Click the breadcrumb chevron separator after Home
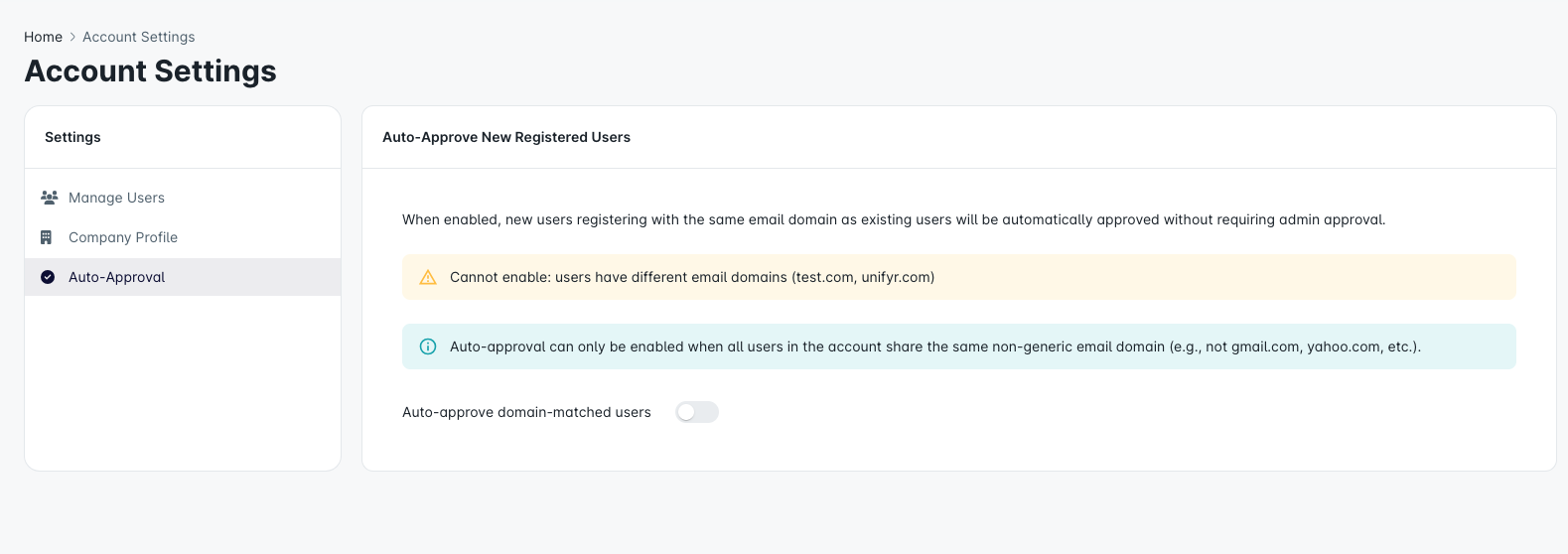This screenshot has width=1568, height=554. [x=72, y=37]
